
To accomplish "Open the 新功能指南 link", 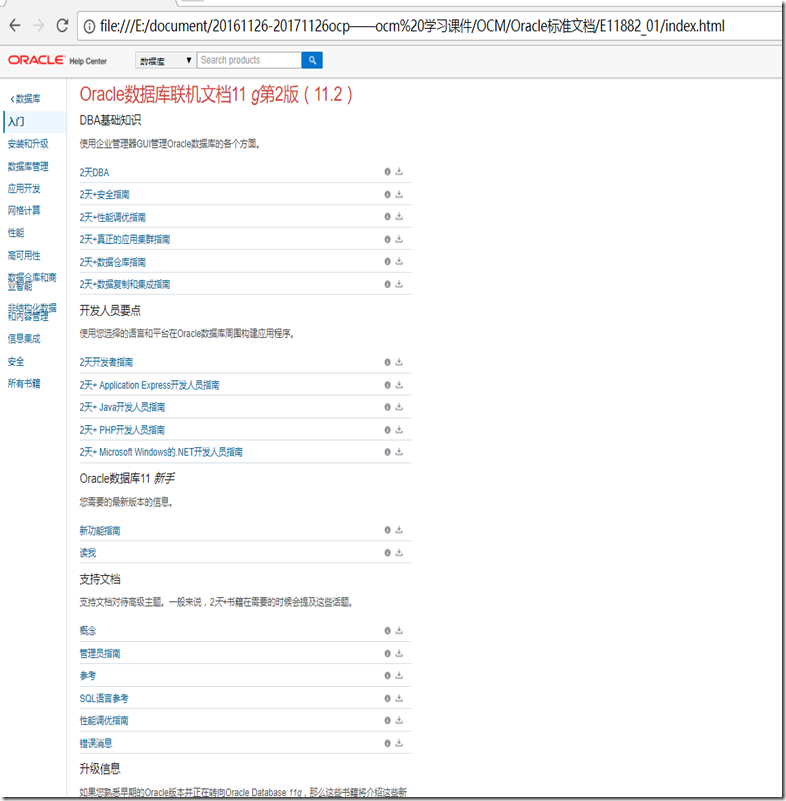I will [100, 531].
